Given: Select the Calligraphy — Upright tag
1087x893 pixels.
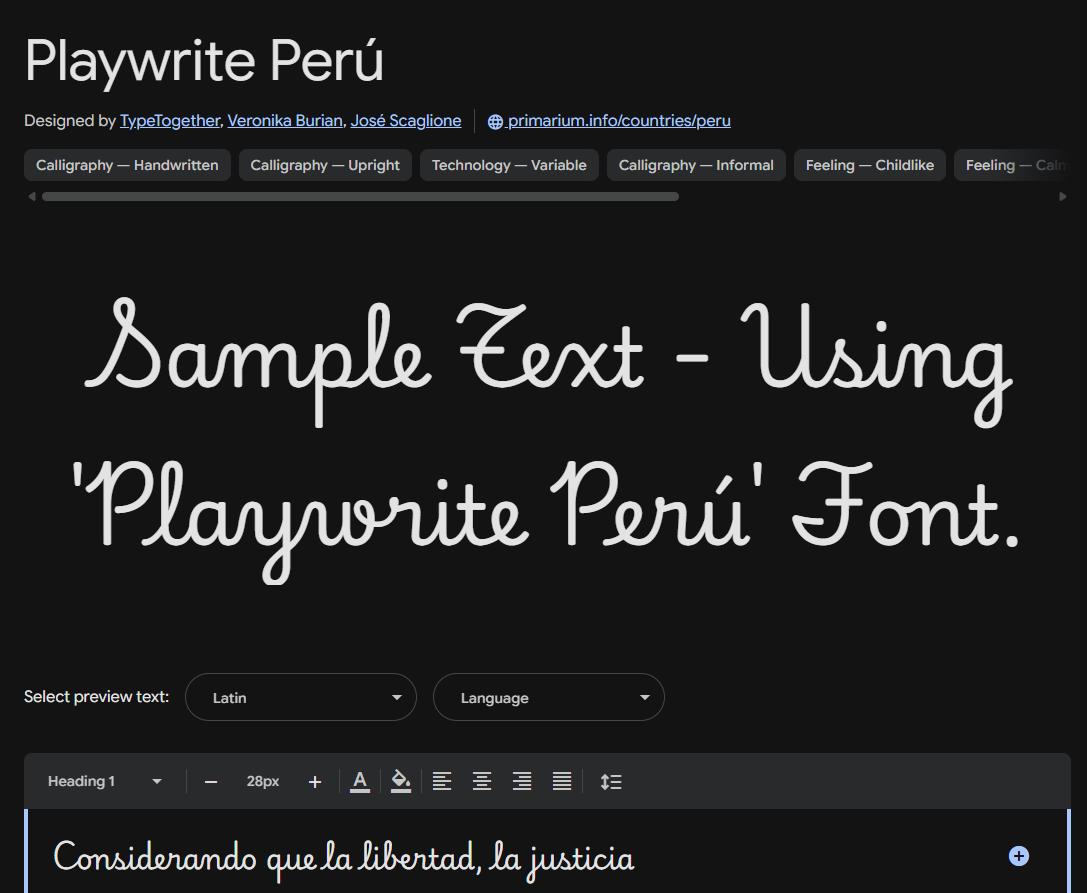Looking at the screenshot, I should click(x=325, y=165).
